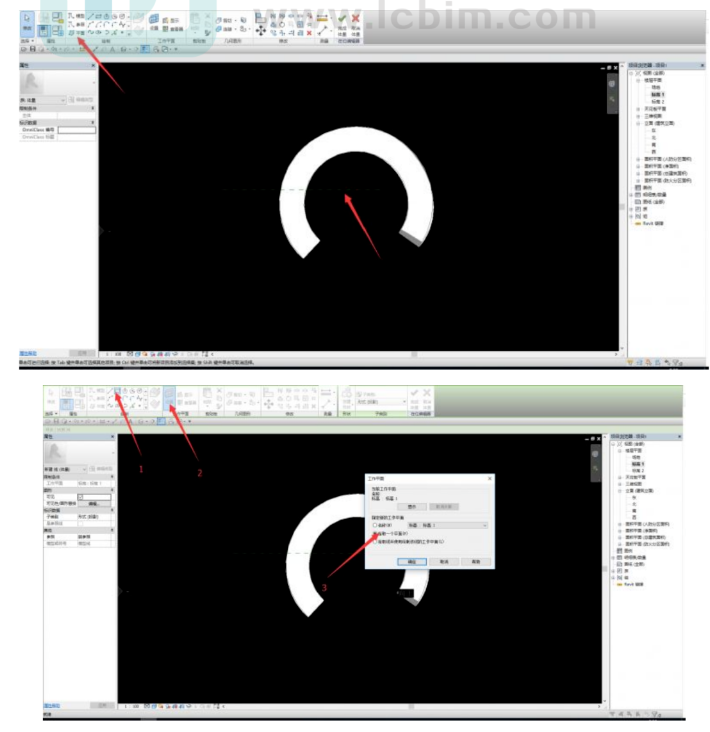
Task: Toggle Visible checkbox in bottom Properties panel
Action: point(80,497)
